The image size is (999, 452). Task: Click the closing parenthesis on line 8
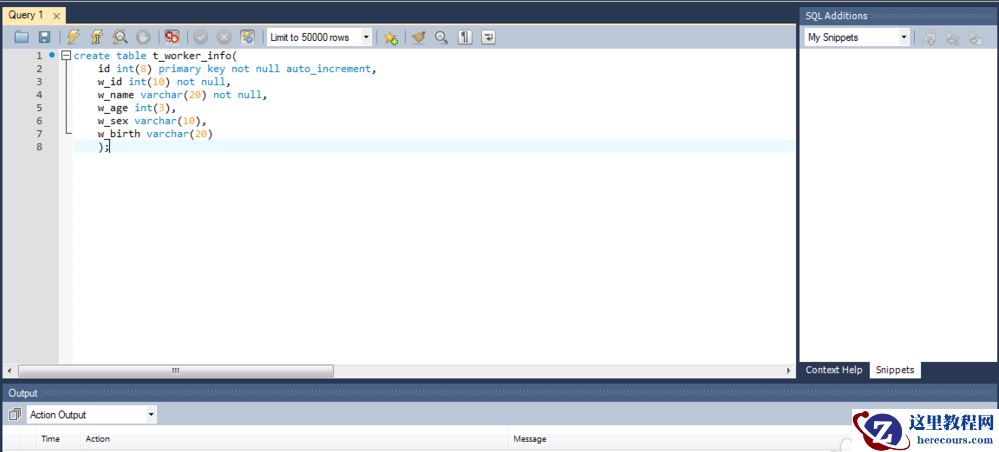point(101,147)
